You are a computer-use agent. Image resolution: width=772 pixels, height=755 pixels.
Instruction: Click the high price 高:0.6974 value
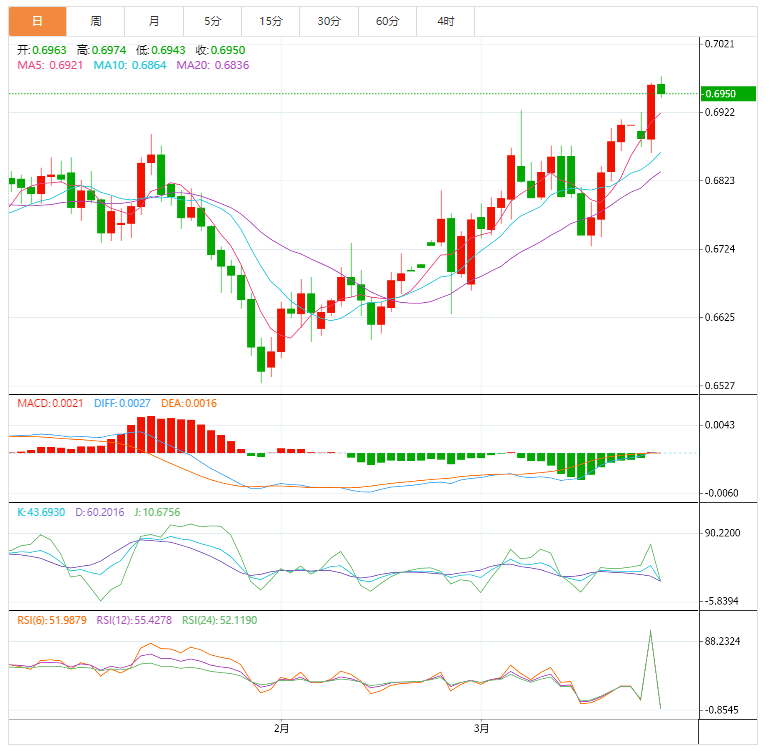click(x=101, y=50)
